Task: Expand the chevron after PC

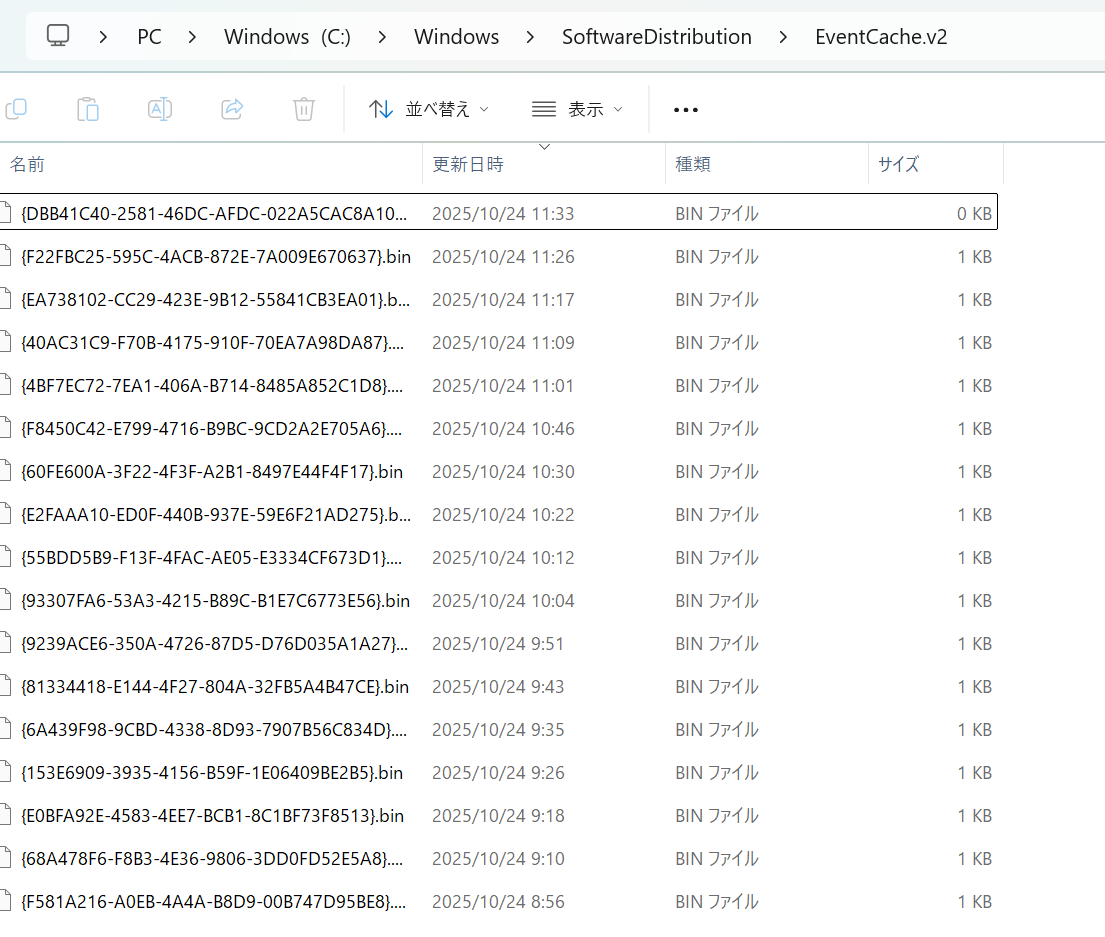Action: [x=192, y=37]
